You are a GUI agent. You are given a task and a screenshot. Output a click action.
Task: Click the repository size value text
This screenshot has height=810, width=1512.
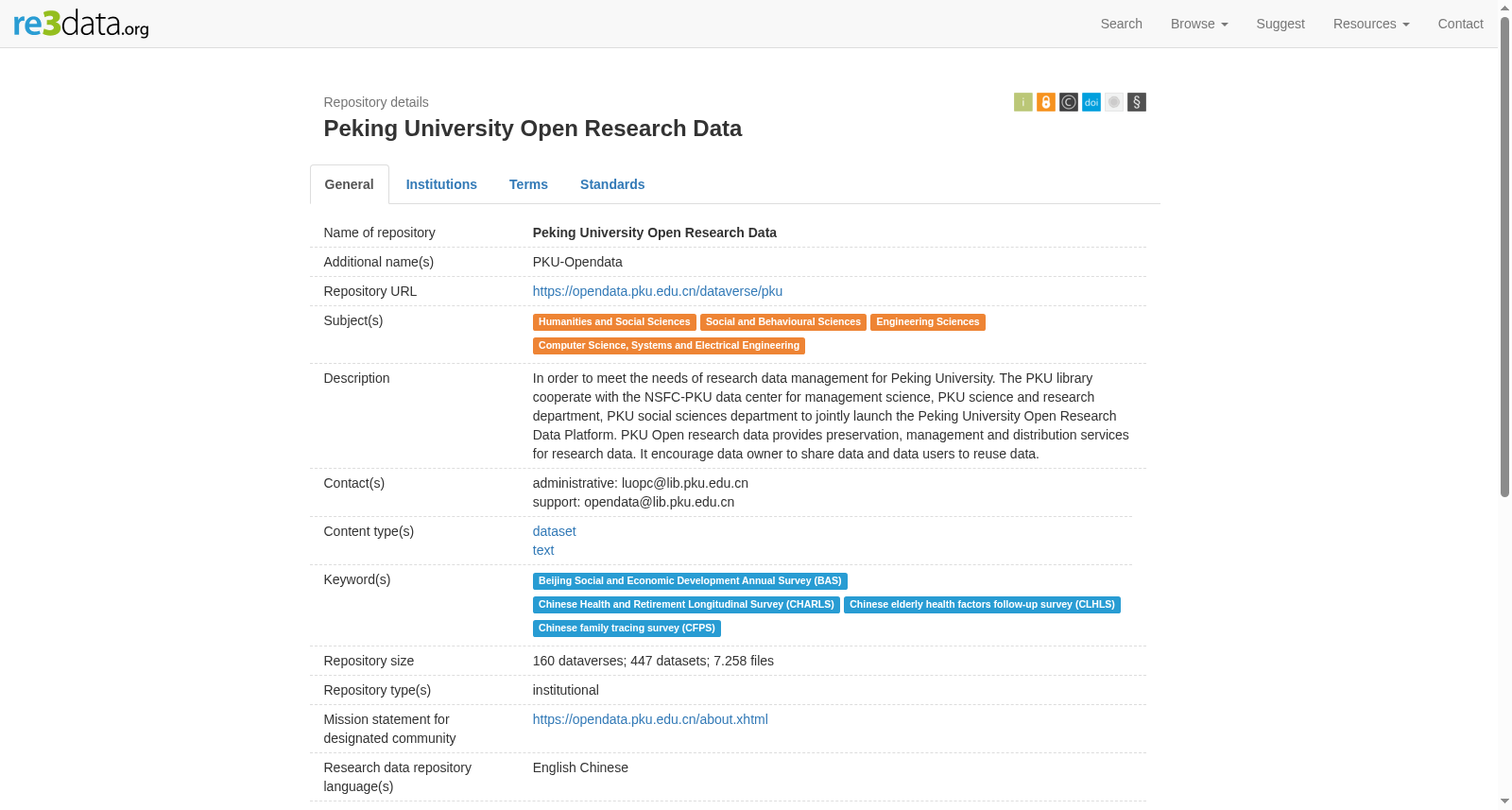(653, 661)
